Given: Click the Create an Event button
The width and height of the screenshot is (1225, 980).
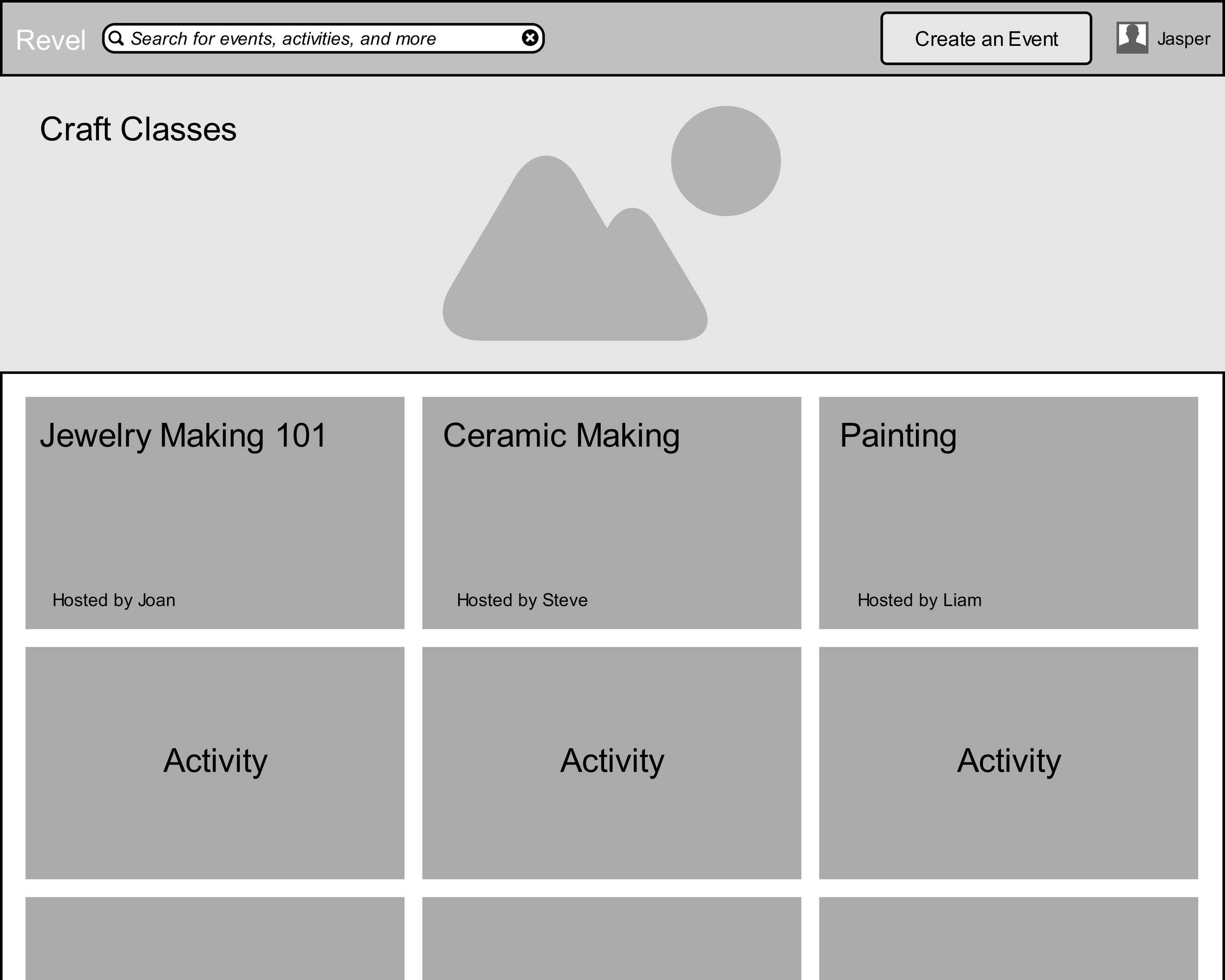Looking at the screenshot, I should 986,39.
